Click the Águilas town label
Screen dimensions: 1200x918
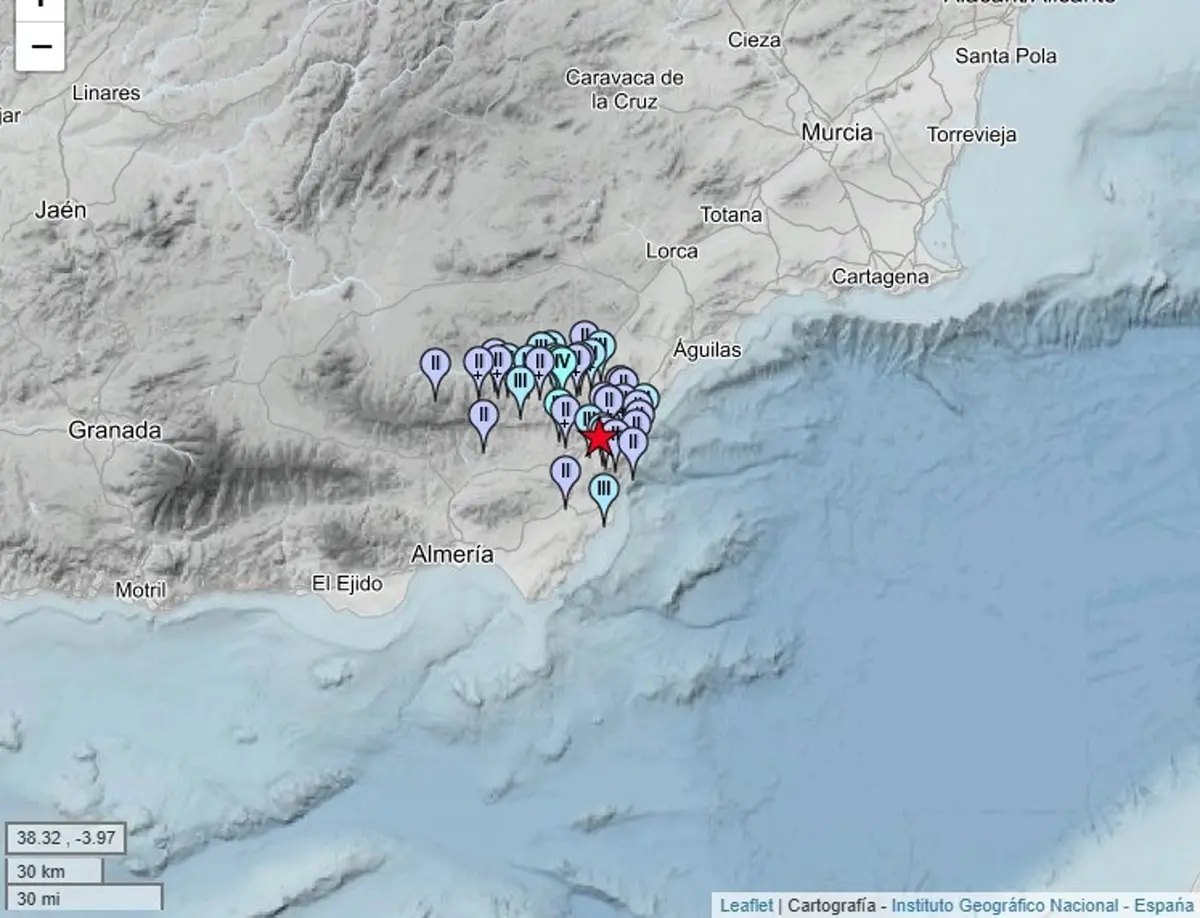point(708,348)
